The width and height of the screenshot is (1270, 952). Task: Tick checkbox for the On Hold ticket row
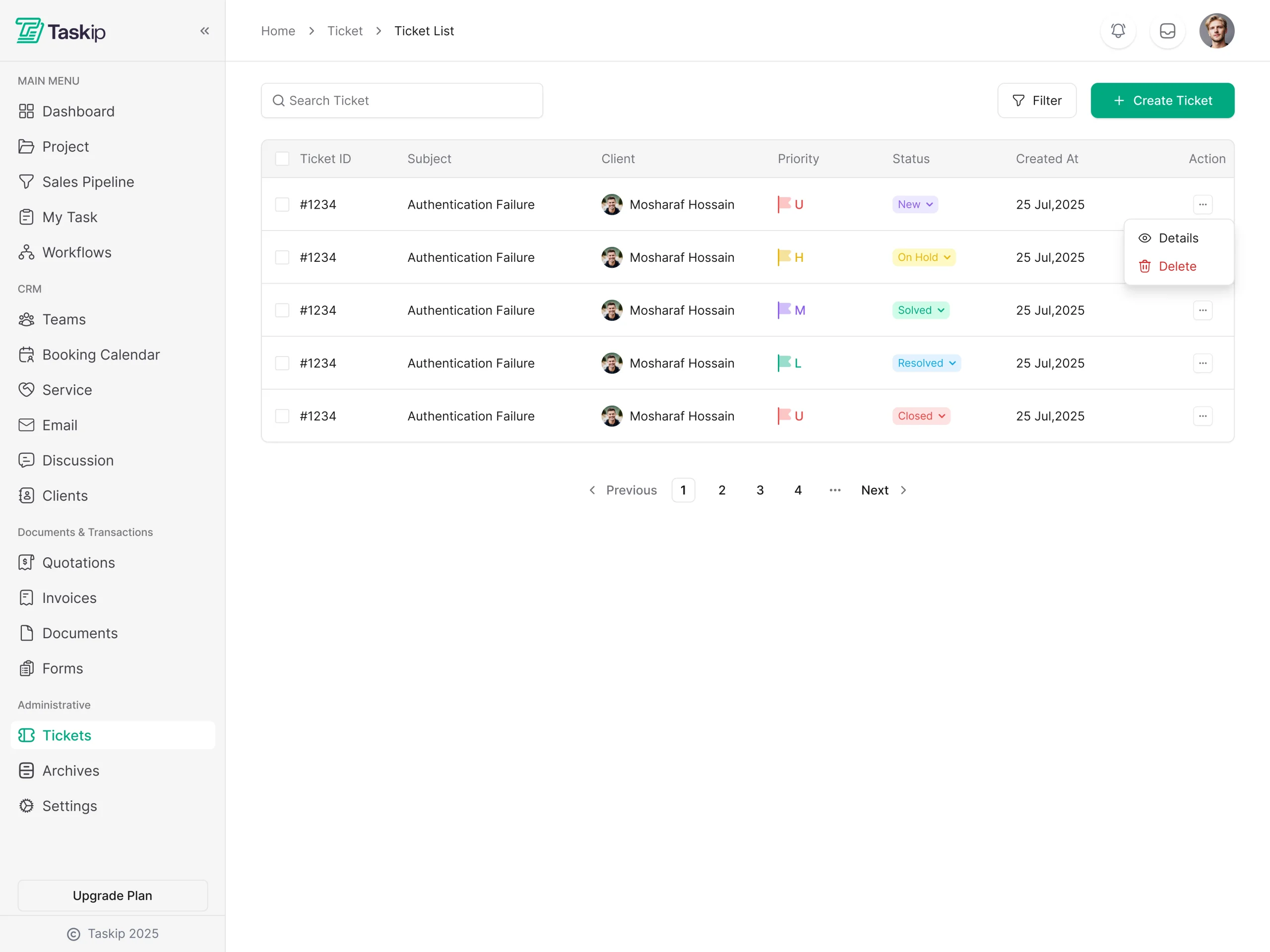(x=282, y=258)
